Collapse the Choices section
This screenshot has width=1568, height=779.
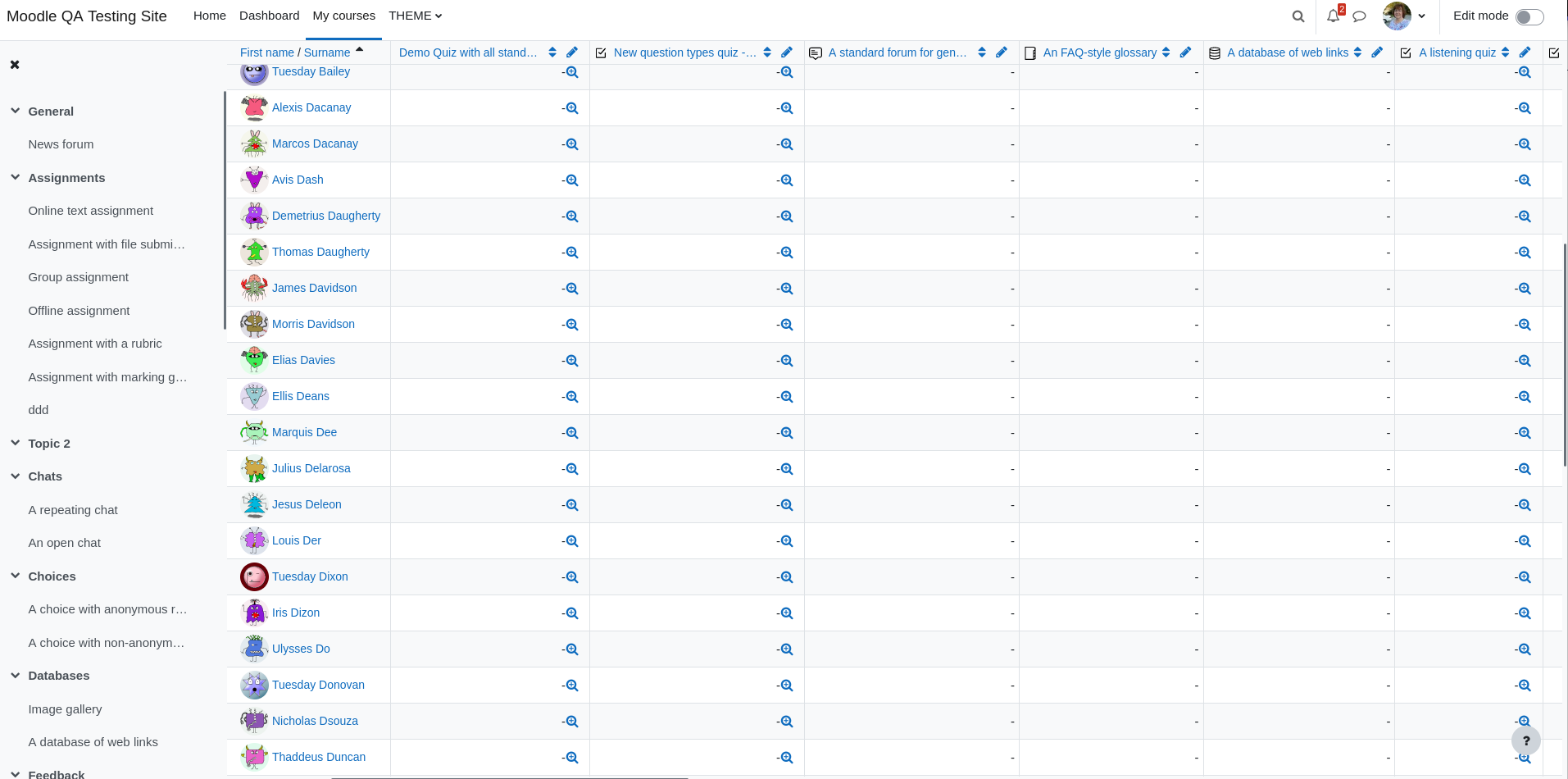coord(15,576)
